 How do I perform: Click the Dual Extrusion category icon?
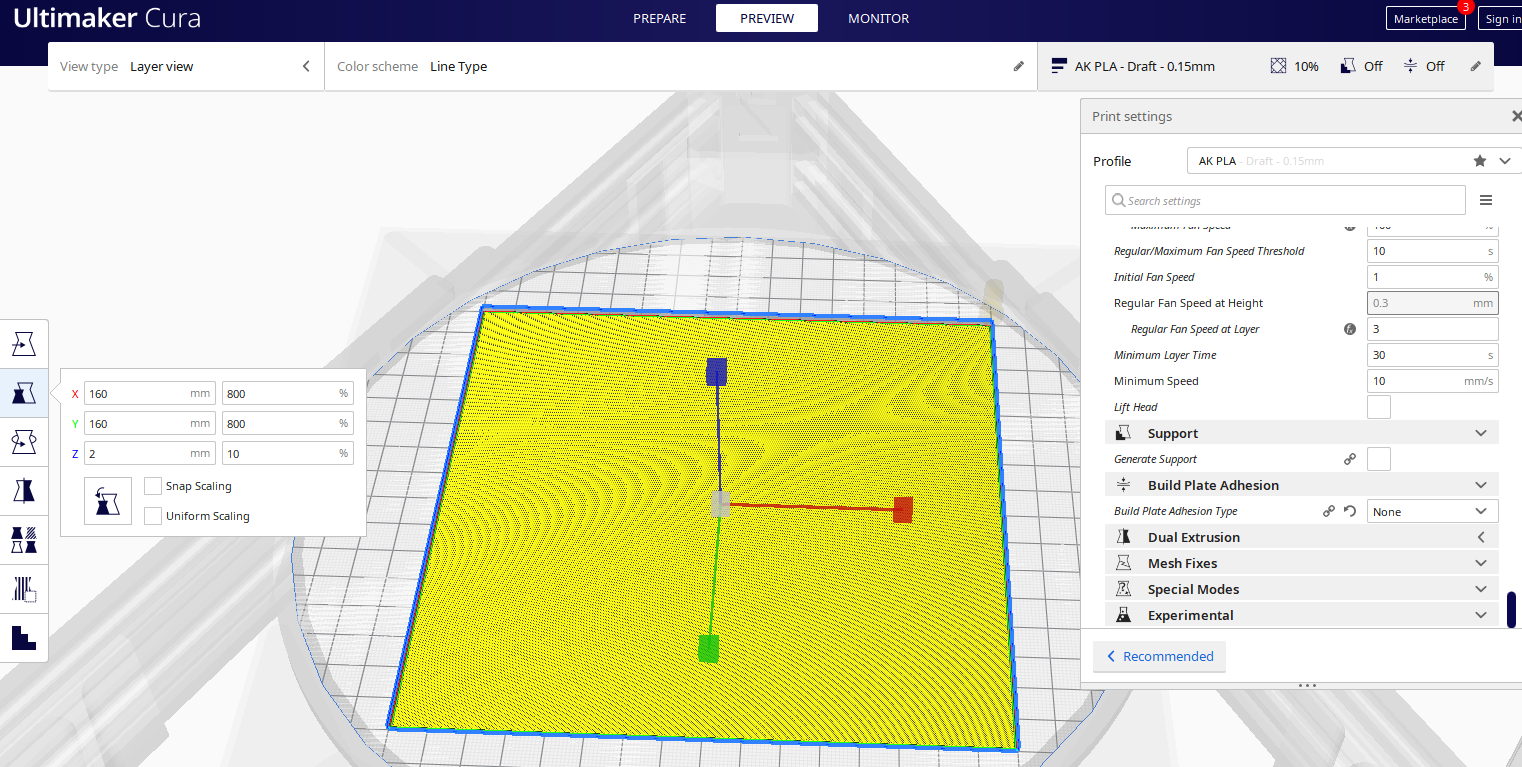(x=1124, y=537)
